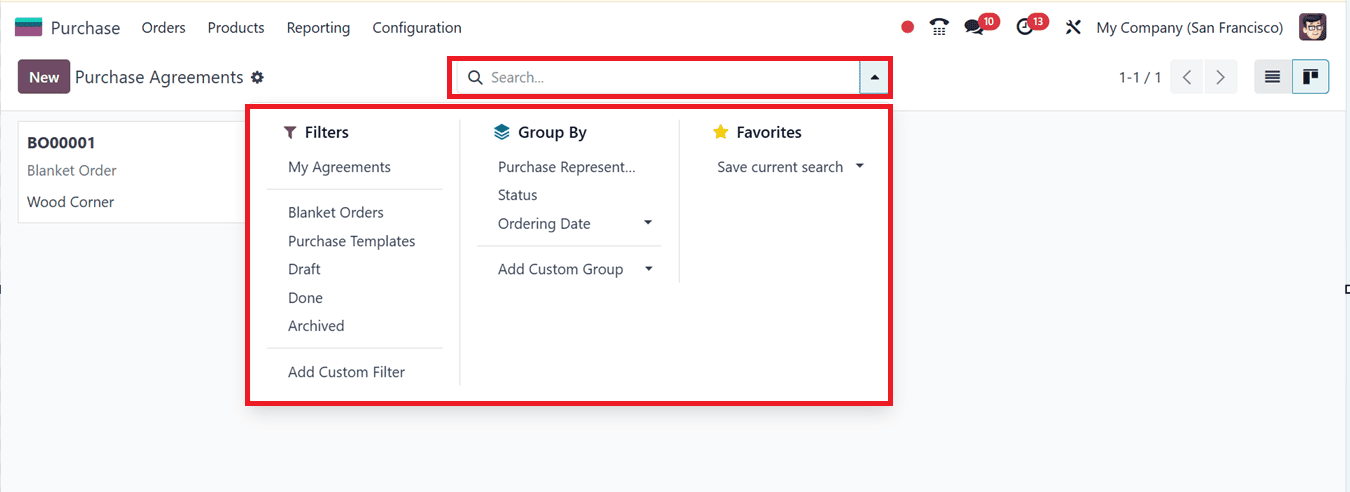This screenshot has width=1350, height=492.
Task: Open the Reporting menu
Action: [318, 27]
